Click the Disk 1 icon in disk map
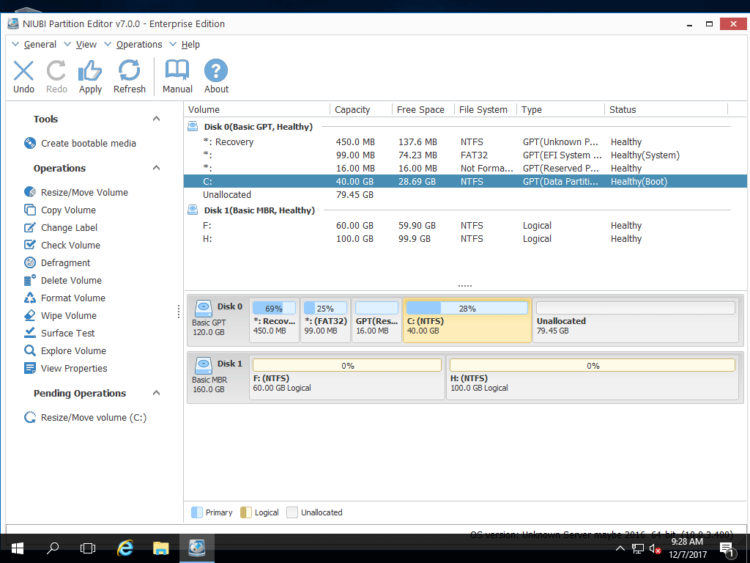The width and height of the screenshot is (750, 563). point(204,364)
